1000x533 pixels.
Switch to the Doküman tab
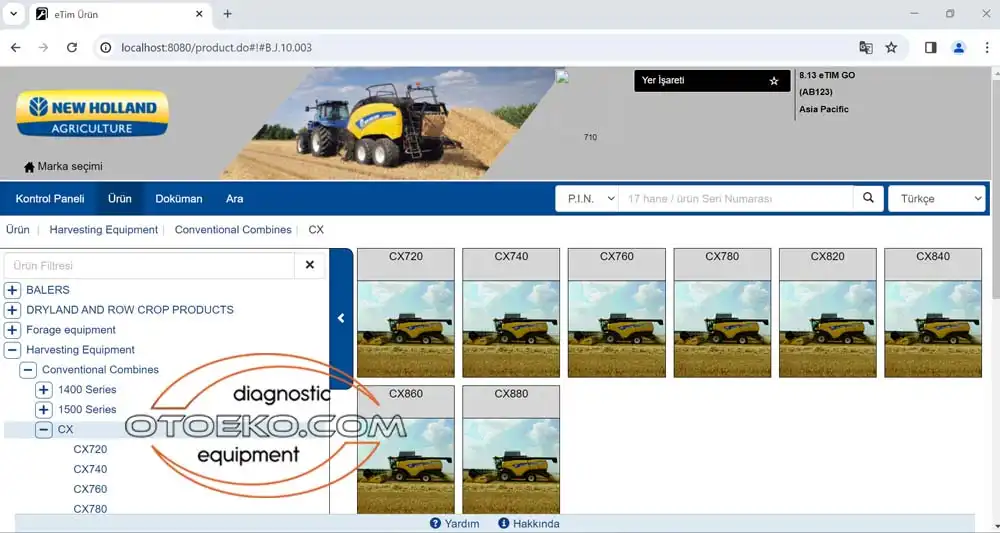coord(179,199)
